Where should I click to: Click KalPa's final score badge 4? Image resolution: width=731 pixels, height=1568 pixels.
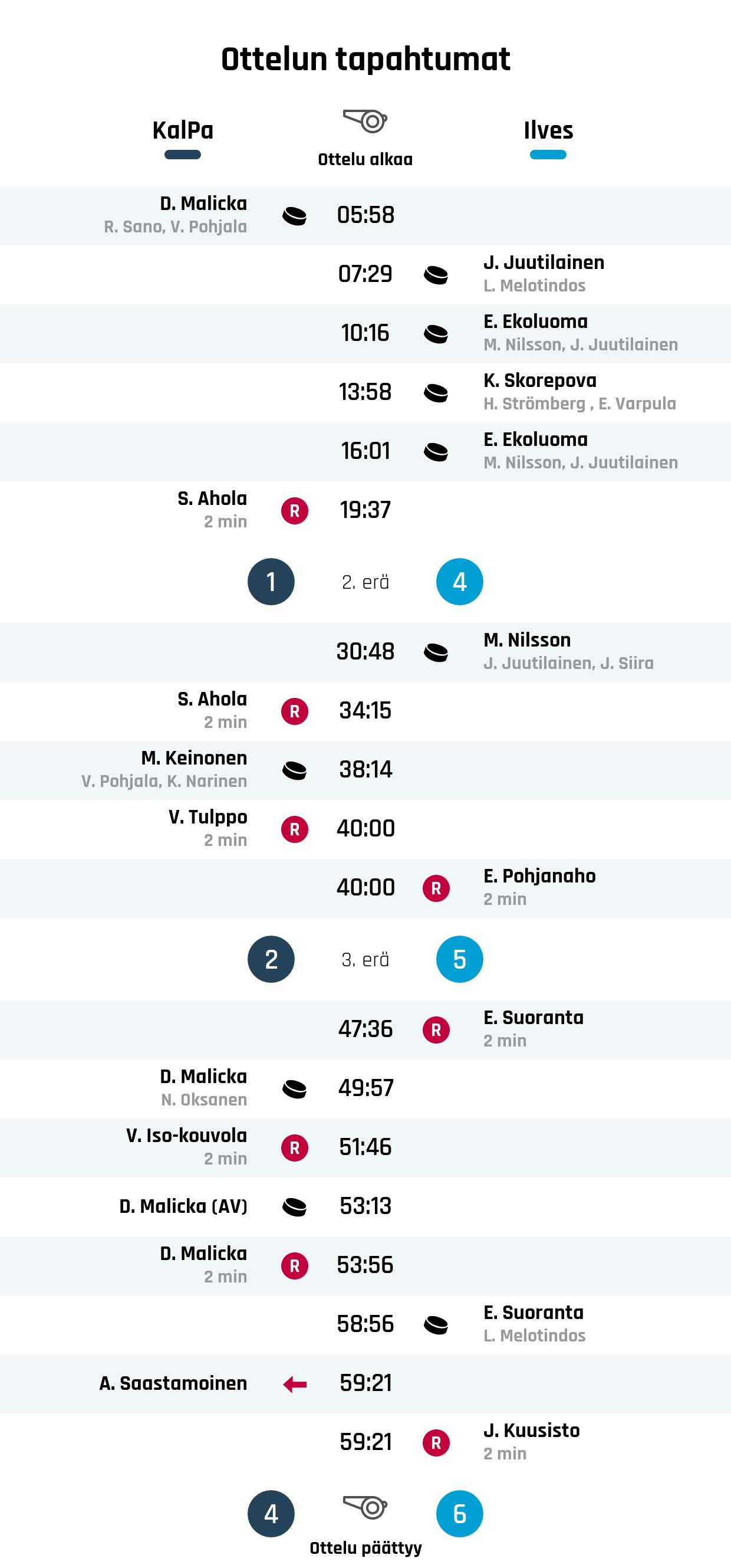coord(271,1514)
